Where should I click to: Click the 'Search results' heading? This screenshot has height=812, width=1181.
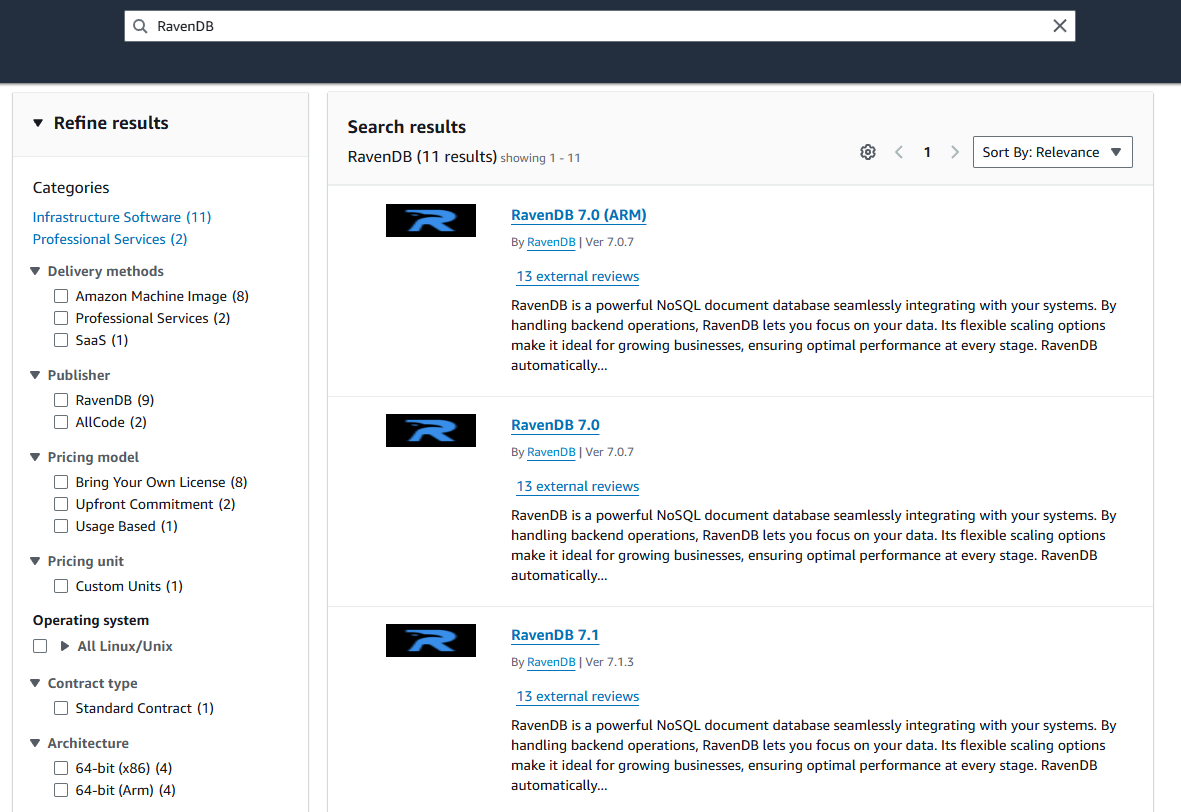pos(407,127)
